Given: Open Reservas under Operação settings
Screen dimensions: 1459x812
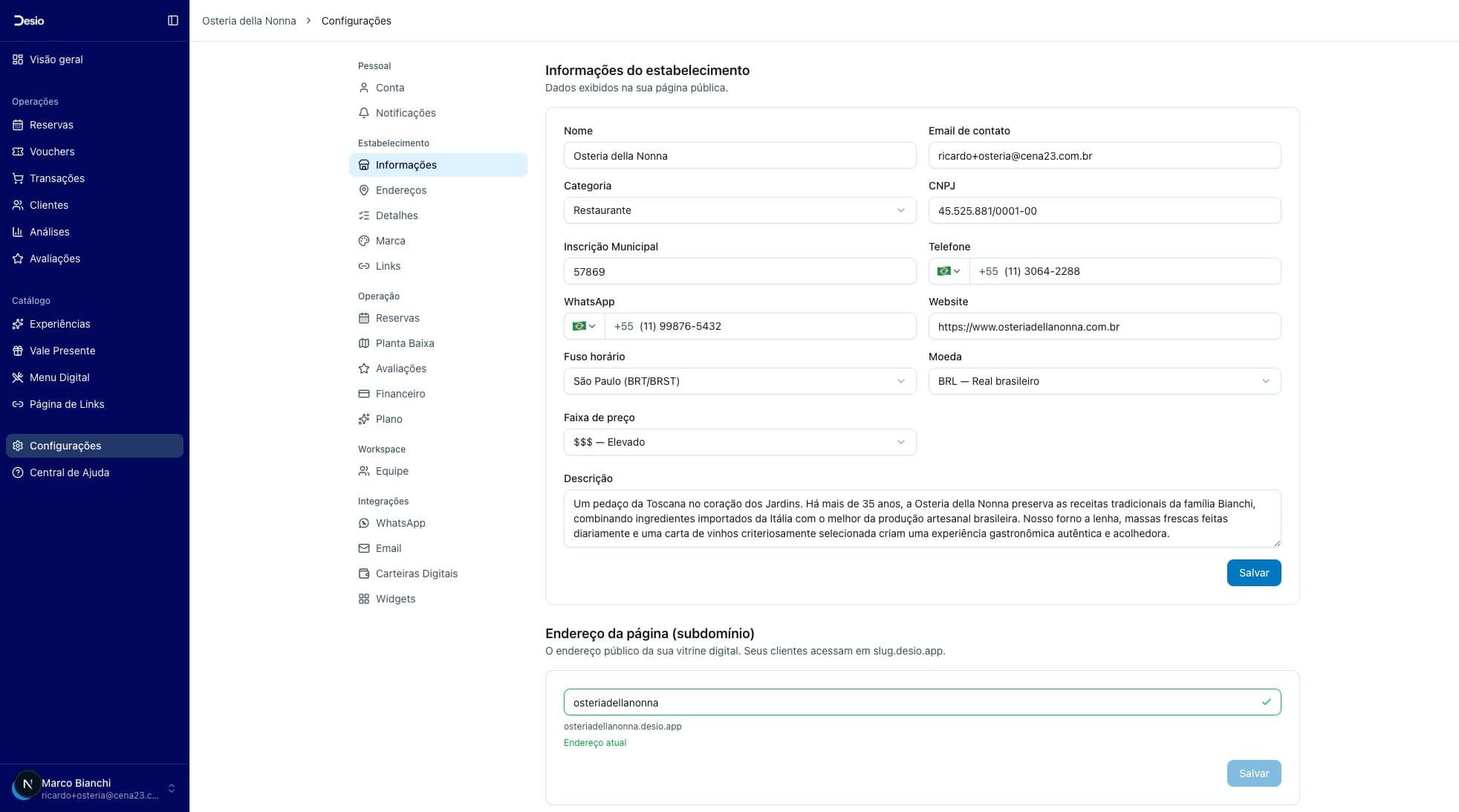Looking at the screenshot, I should (x=438, y=318).
